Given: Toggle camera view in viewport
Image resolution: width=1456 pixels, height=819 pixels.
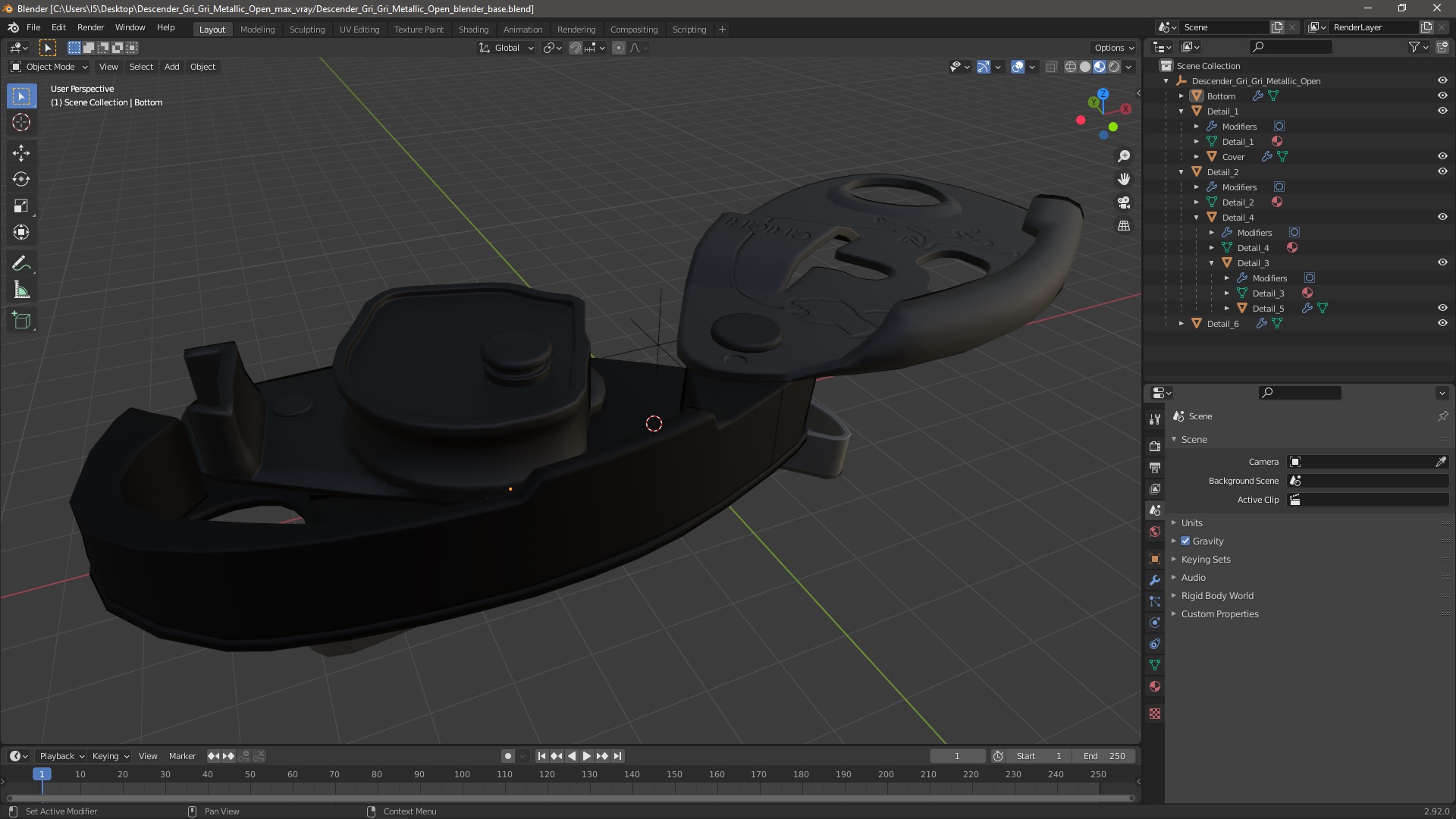Looking at the screenshot, I should 1124,202.
